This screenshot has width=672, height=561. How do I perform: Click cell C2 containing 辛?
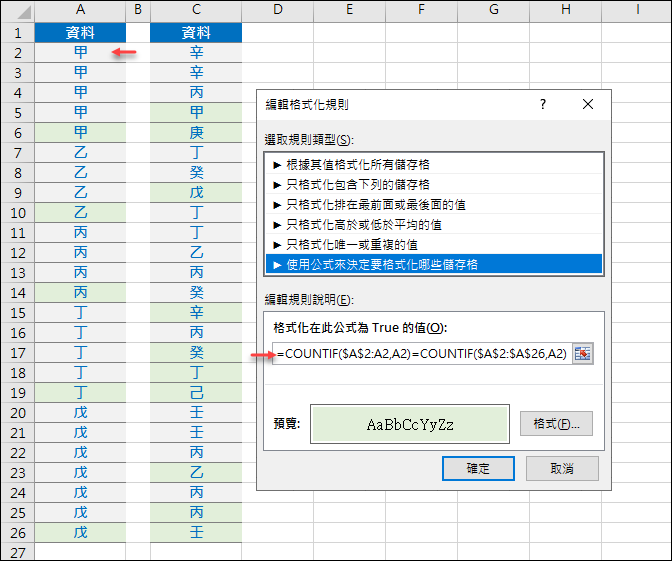point(196,53)
